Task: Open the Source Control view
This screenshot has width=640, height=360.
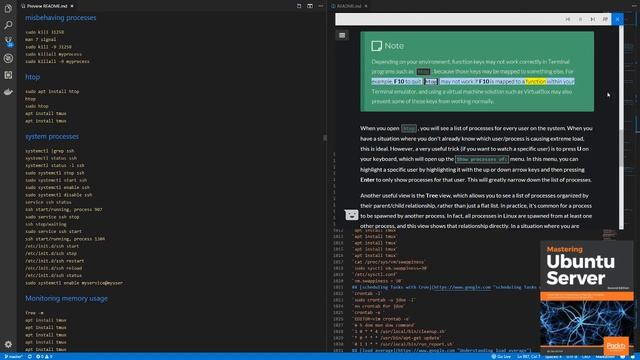Action: click(8, 41)
